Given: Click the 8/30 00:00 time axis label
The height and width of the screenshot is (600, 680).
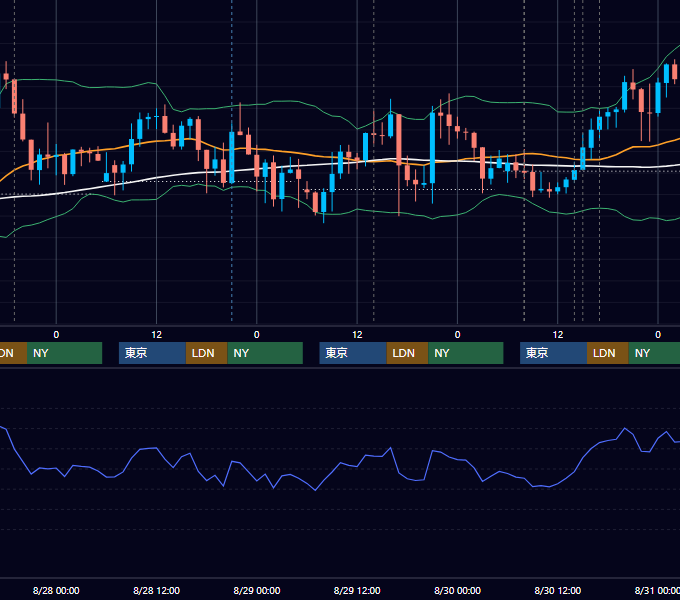Looking at the screenshot, I should click(458, 590).
